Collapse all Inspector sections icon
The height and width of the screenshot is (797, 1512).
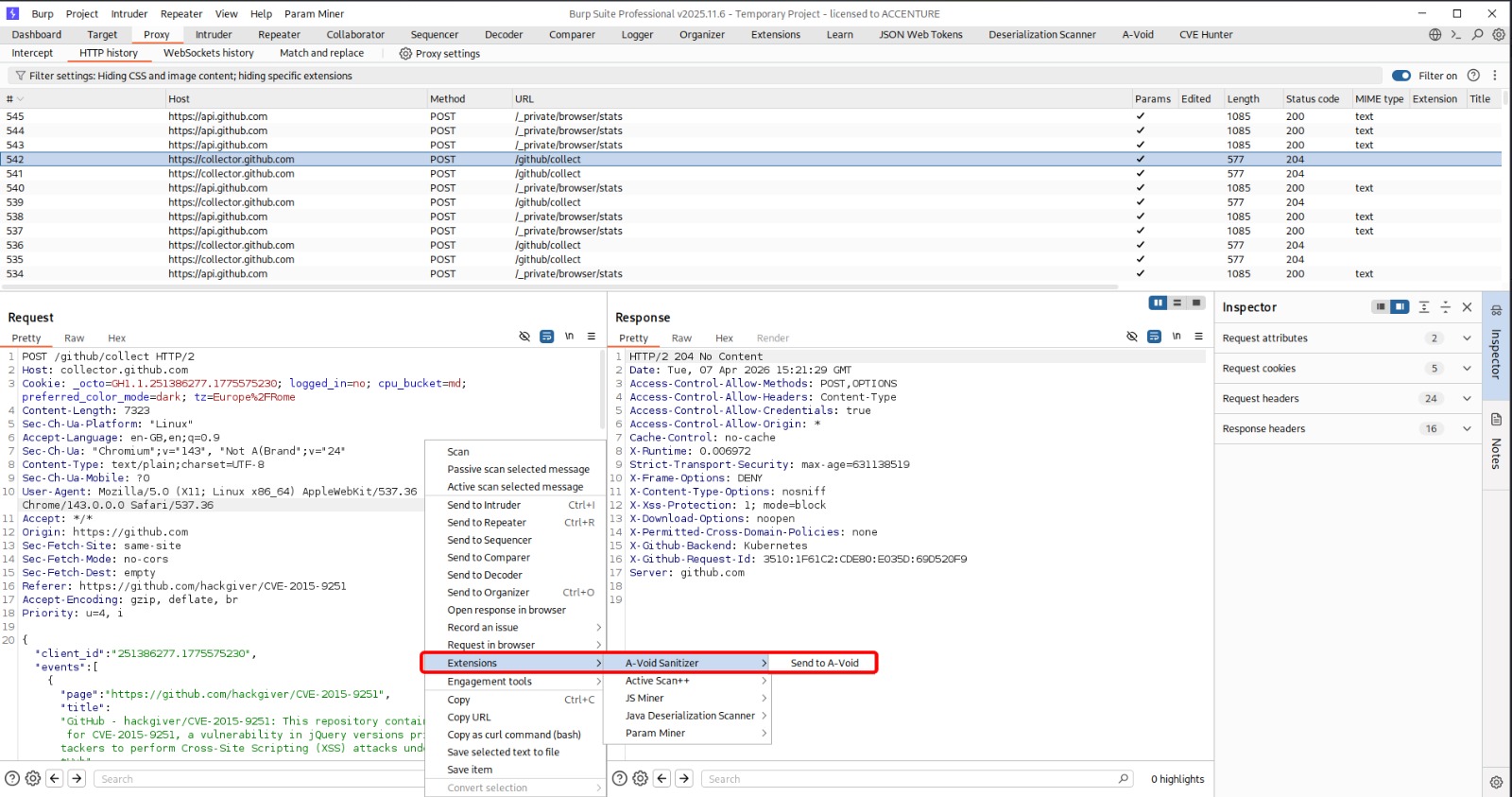1445,307
